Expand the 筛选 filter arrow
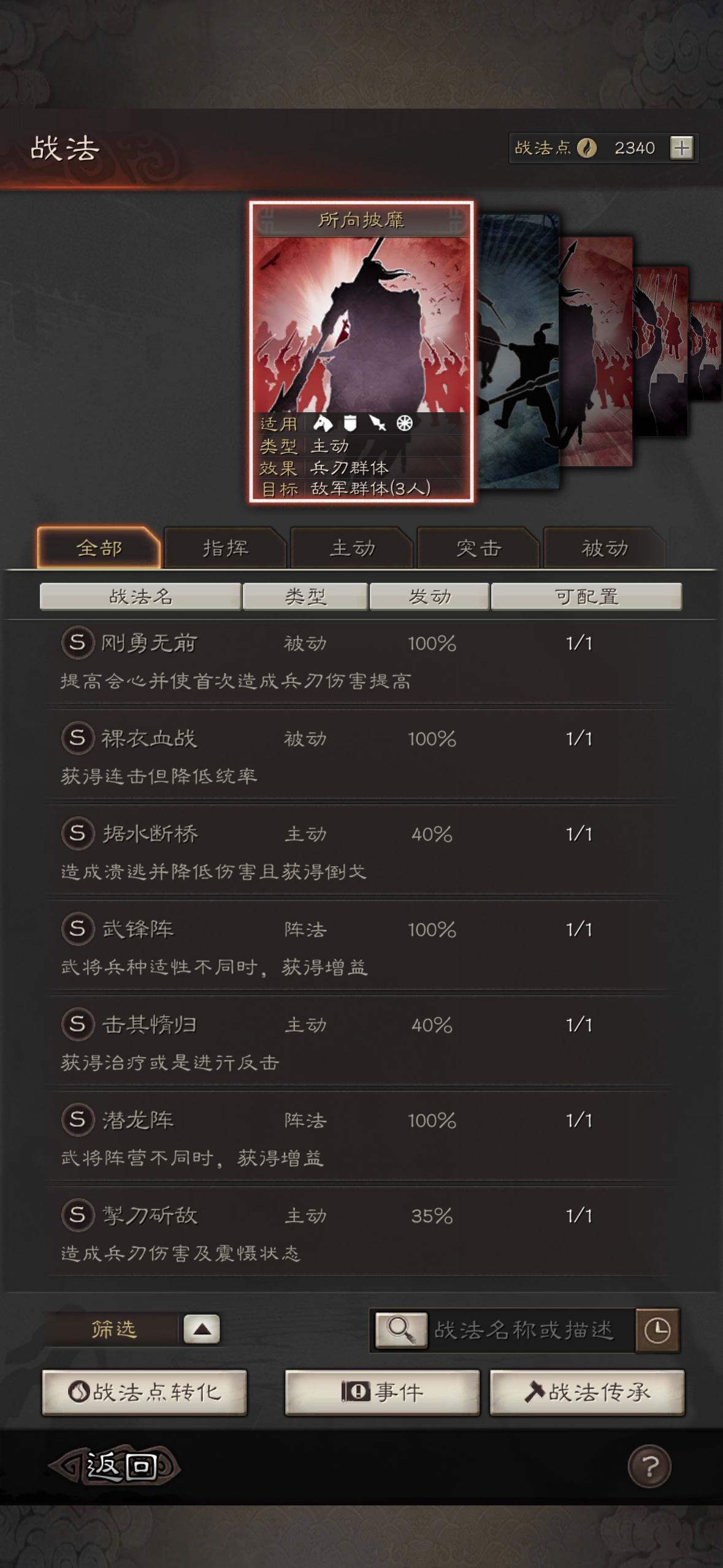 [202, 1329]
